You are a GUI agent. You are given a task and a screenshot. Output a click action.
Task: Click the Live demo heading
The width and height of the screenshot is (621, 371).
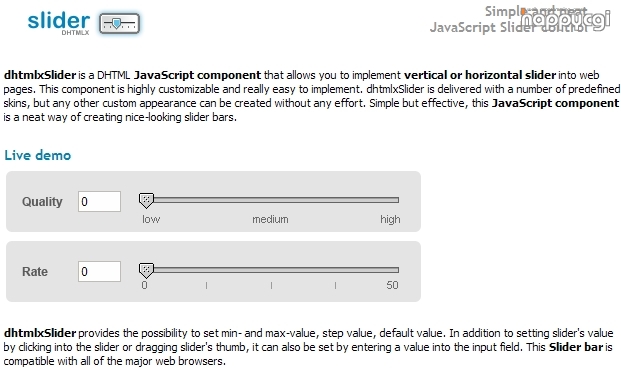click(x=38, y=155)
